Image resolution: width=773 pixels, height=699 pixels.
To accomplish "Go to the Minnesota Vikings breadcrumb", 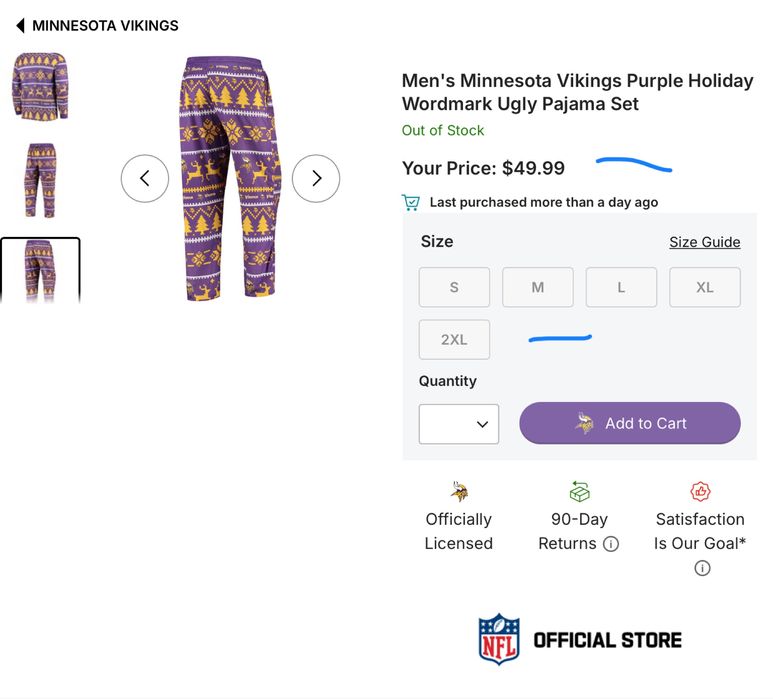I will [x=105, y=25].
